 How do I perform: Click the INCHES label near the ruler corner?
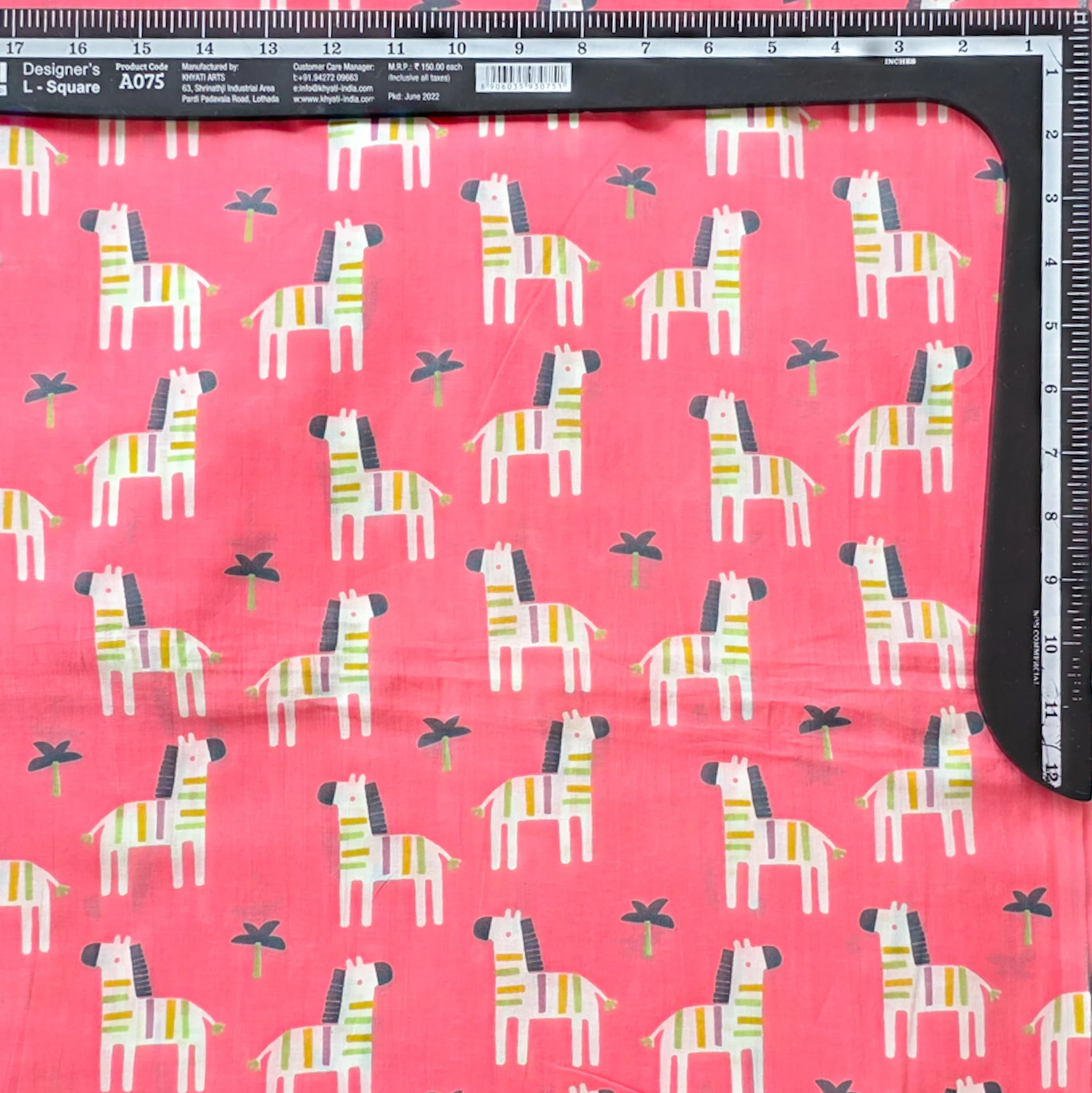tap(900, 61)
